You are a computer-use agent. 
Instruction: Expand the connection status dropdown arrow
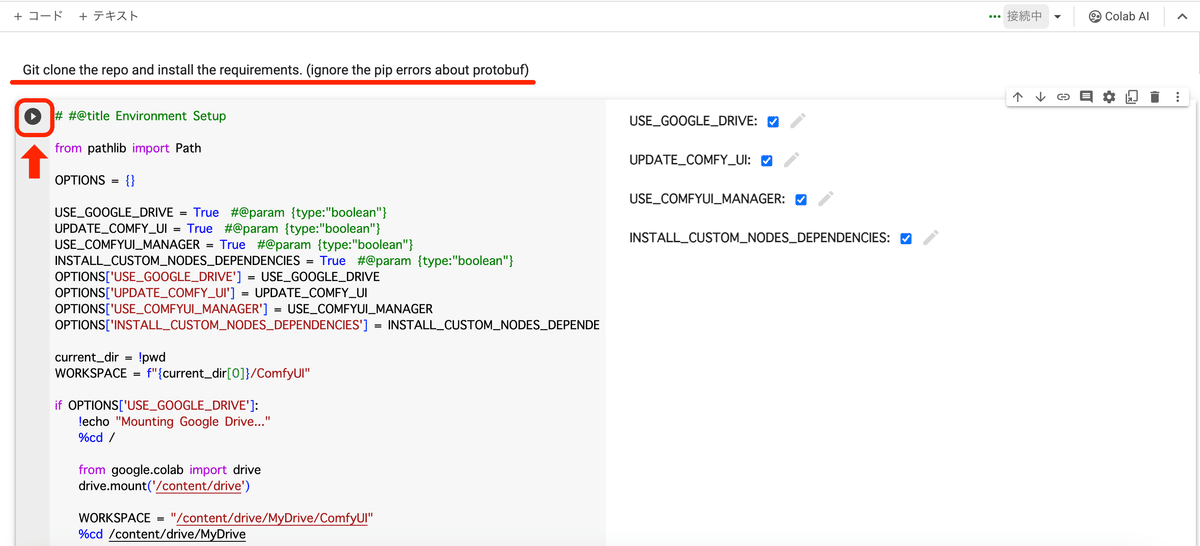point(1058,17)
